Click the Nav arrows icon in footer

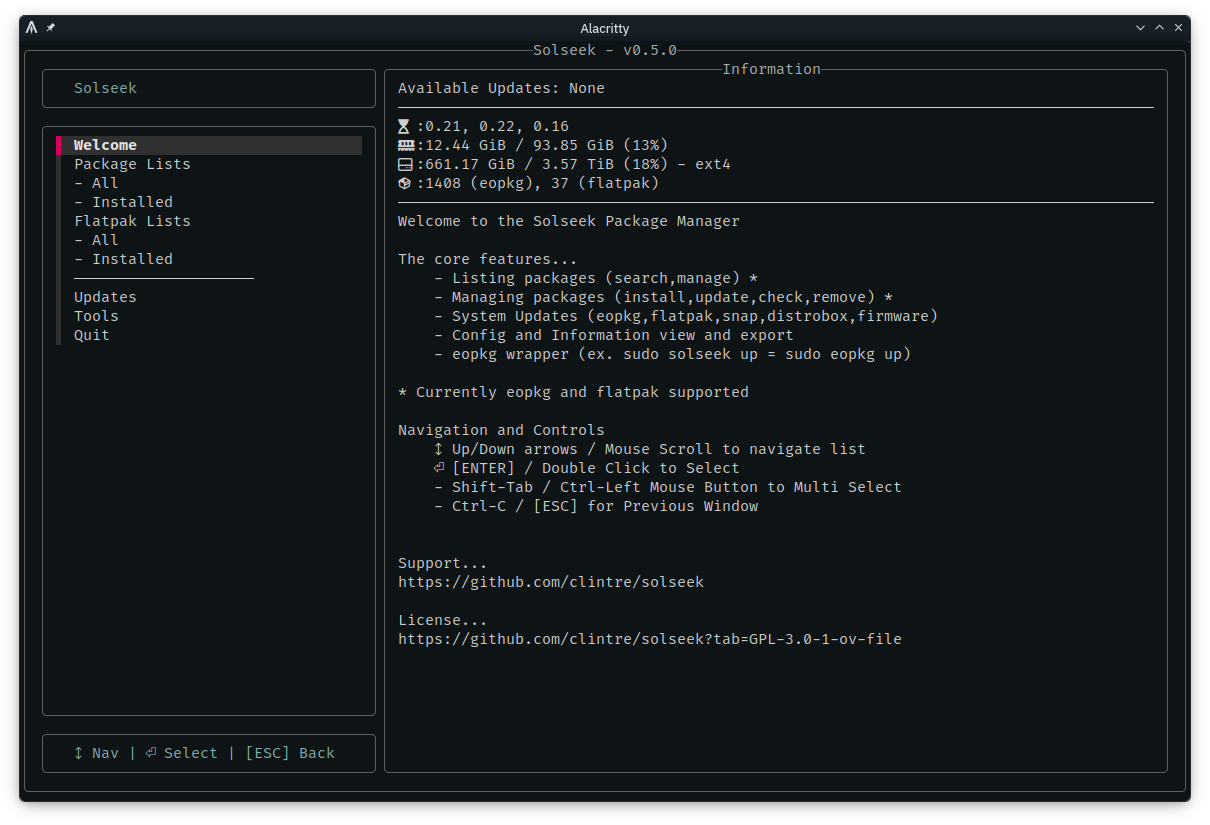pos(78,753)
